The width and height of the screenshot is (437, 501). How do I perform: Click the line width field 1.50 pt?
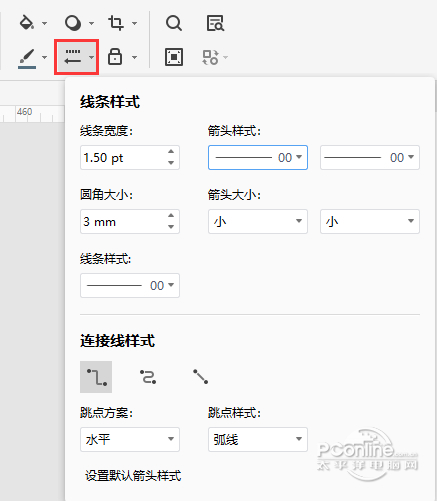tap(130, 158)
